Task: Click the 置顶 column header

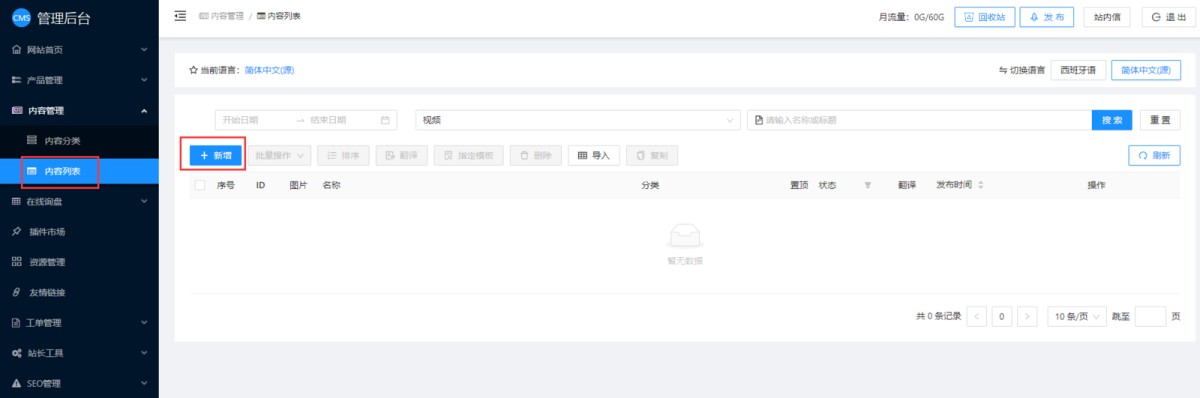Action: tap(798, 185)
